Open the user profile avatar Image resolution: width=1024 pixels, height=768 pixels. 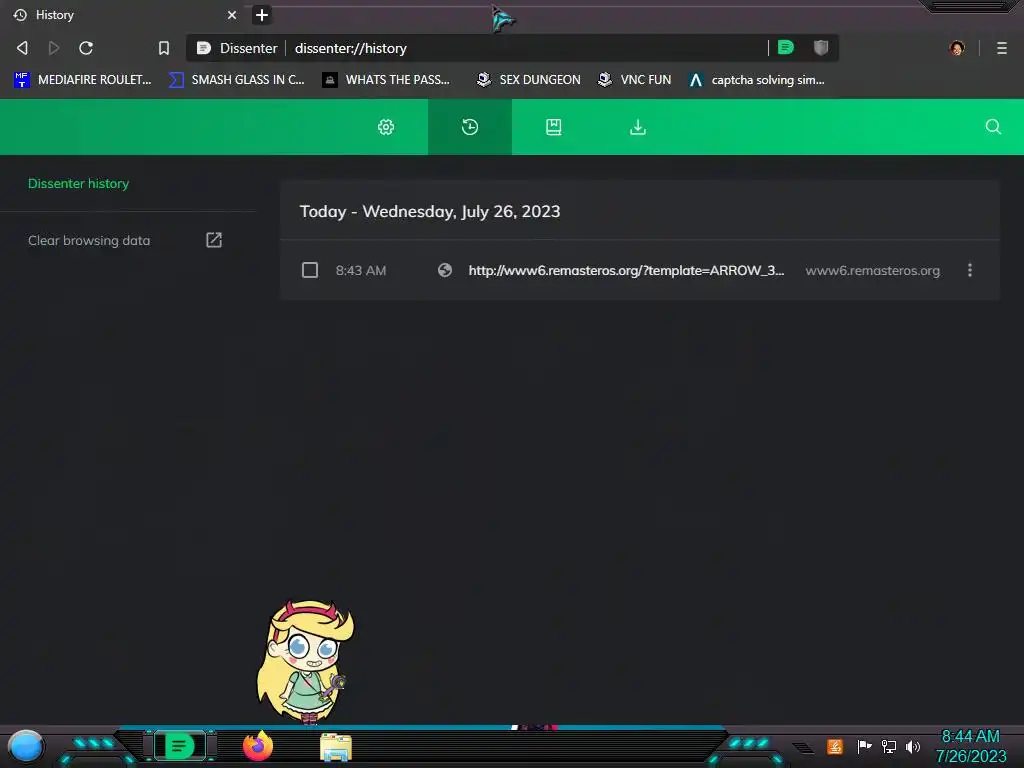[957, 48]
